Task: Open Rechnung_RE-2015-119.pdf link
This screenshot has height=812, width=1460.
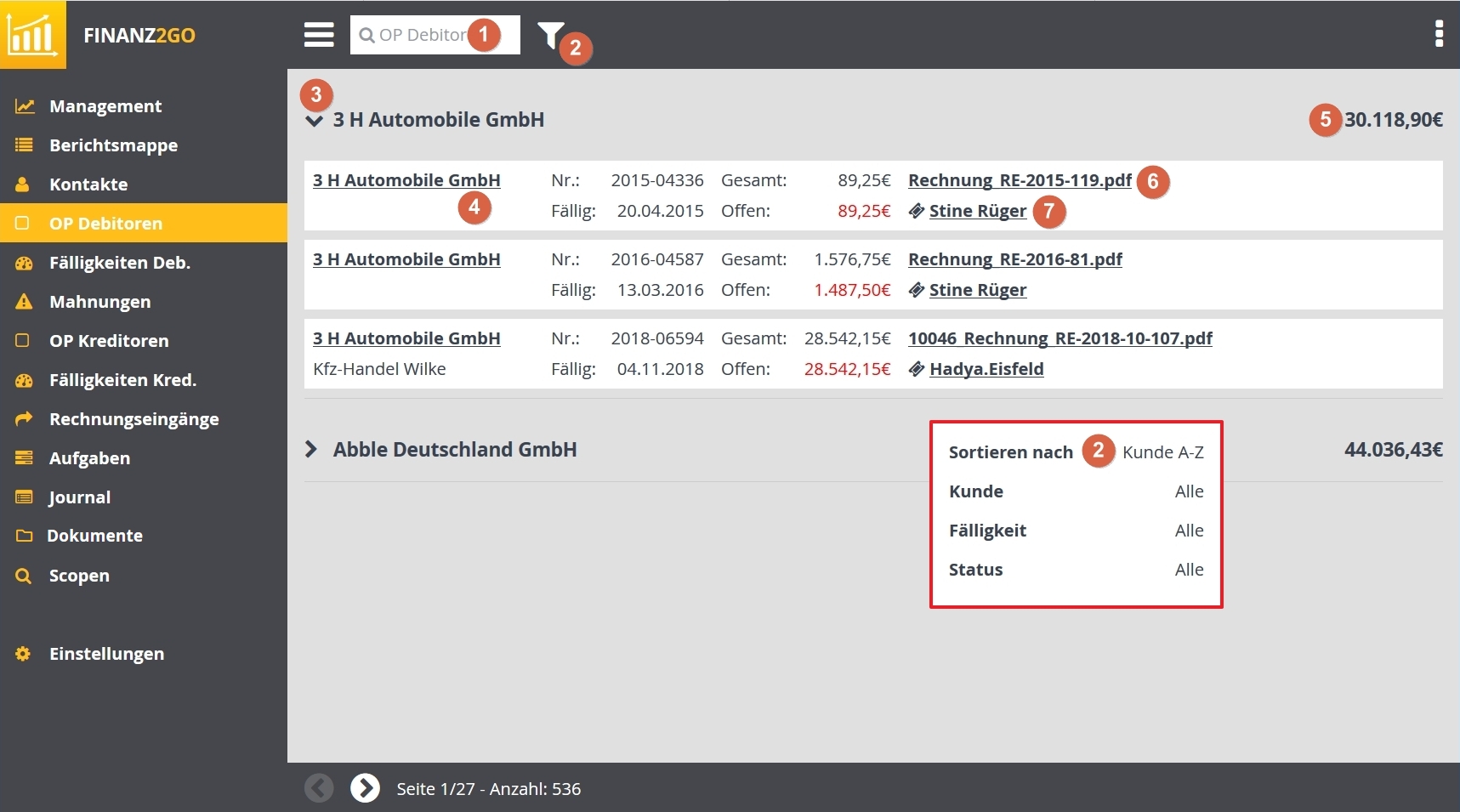Action: 1020,180
